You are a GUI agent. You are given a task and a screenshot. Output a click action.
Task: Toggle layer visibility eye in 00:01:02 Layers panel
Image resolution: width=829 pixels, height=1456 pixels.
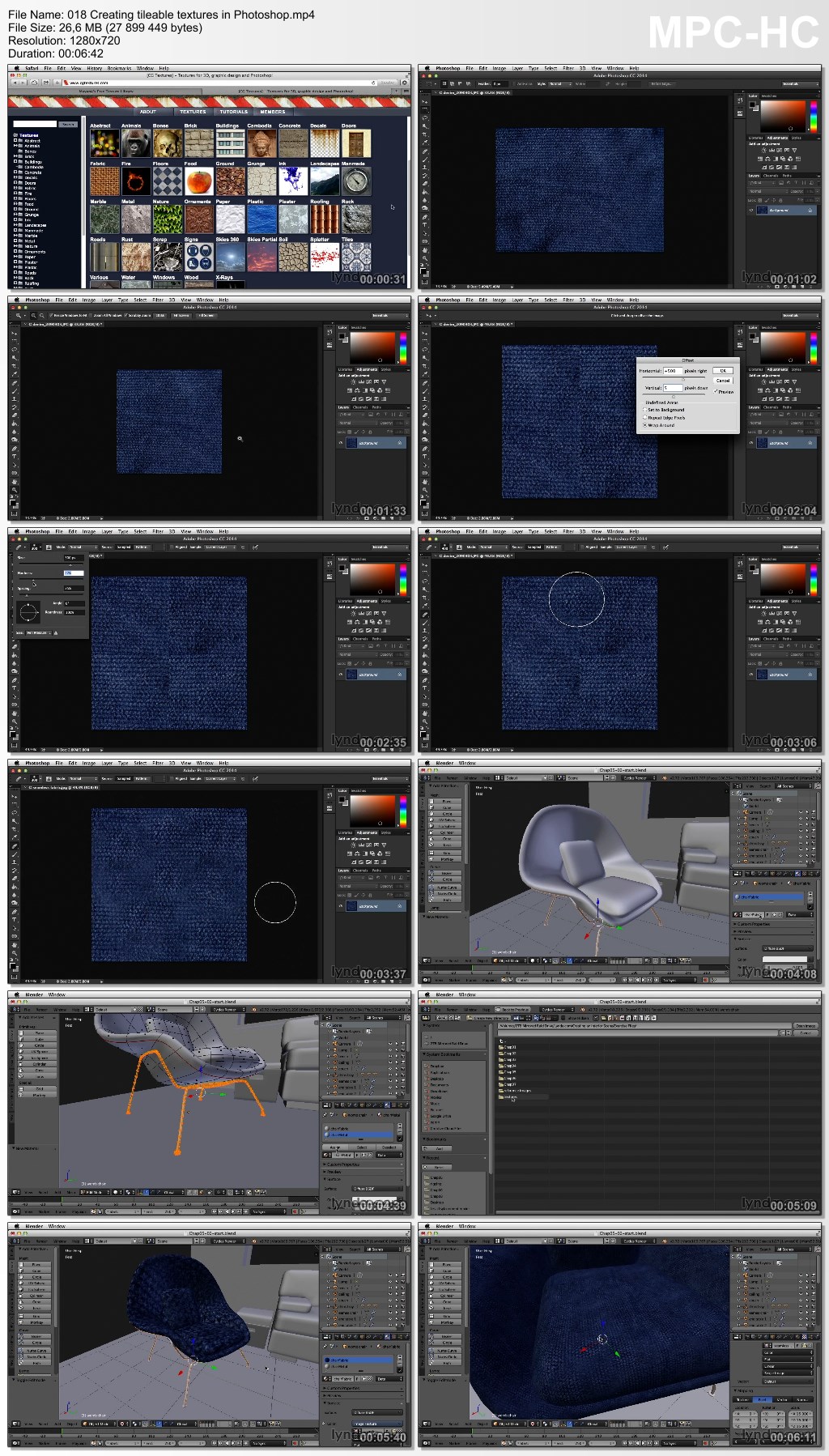(750, 211)
